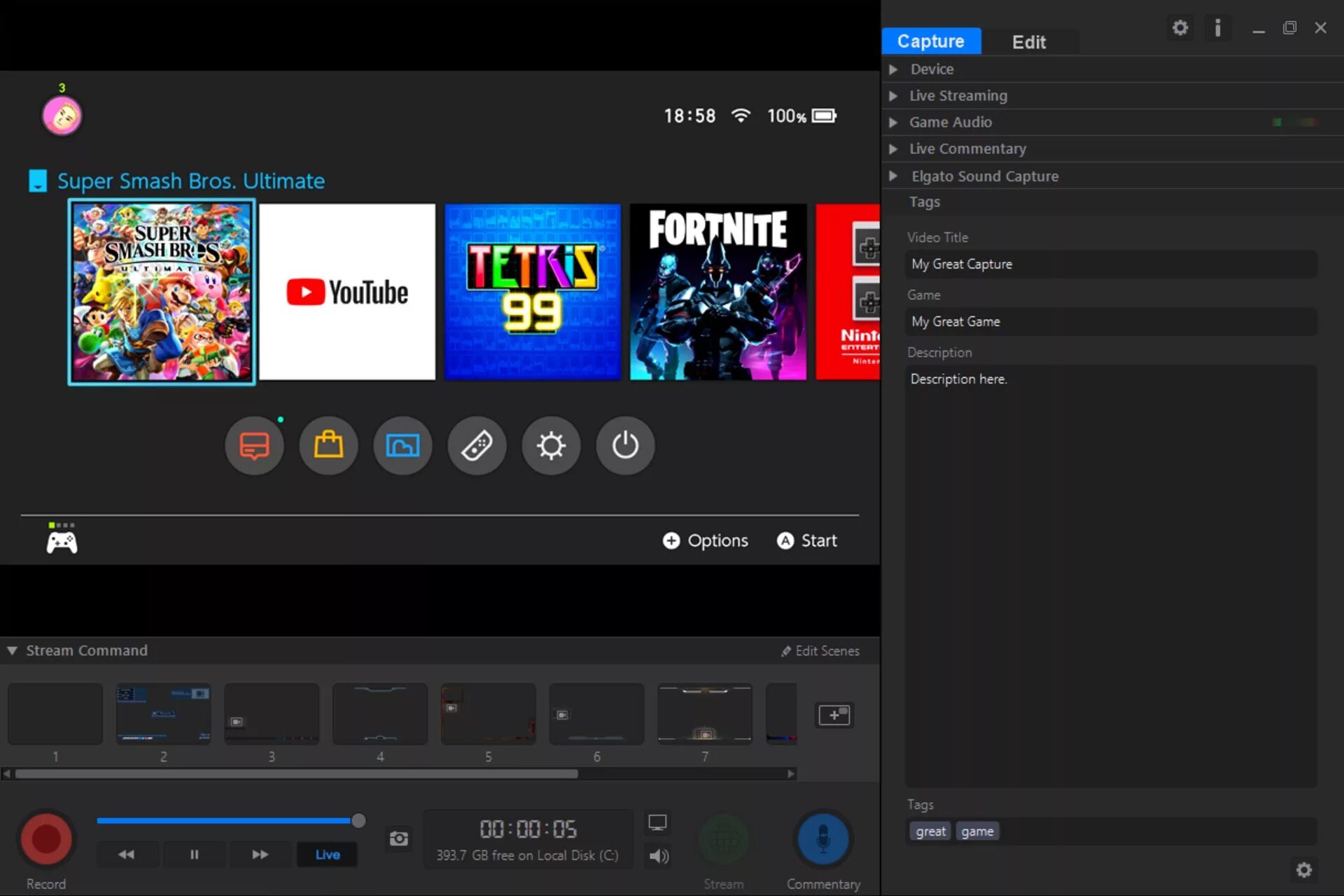
Task: Click the Start label in the preview
Action: 819,540
